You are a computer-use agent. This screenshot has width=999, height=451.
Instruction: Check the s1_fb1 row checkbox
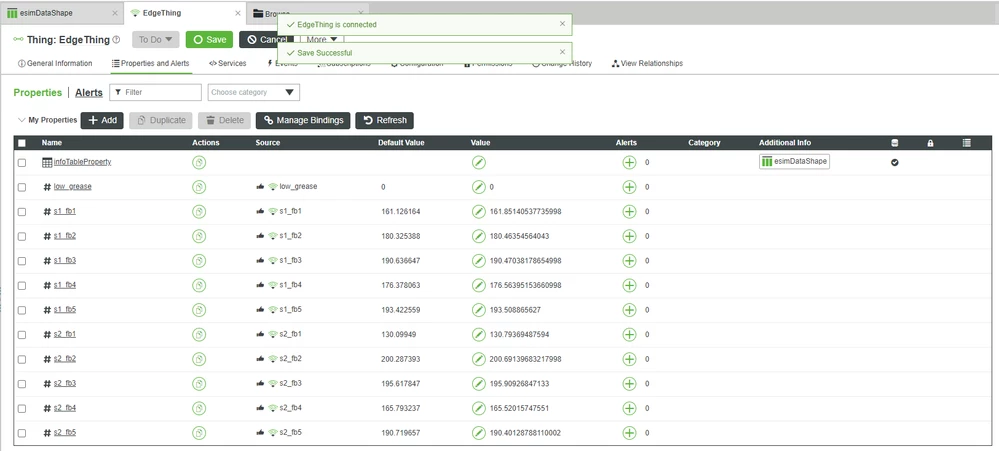click(x=22, y=211)
